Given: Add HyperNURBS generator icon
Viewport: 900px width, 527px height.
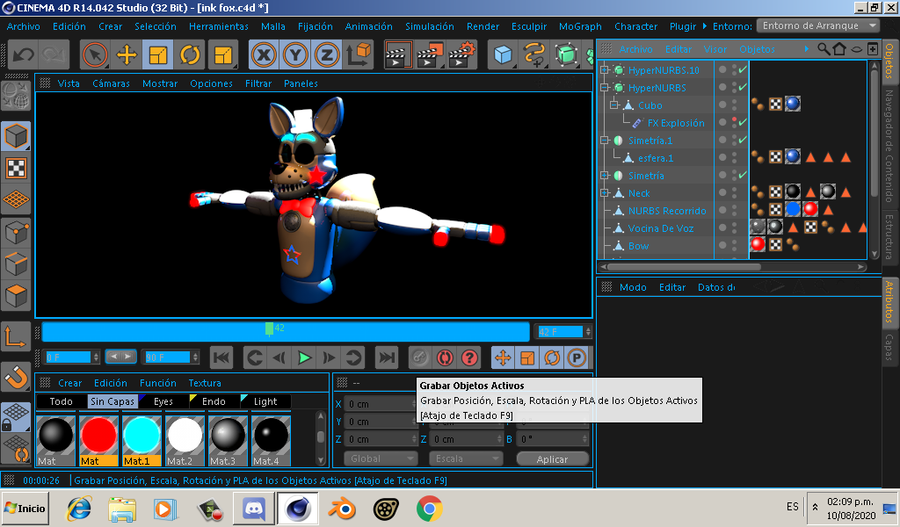Looking at the screenshot, I should (566, 55).
